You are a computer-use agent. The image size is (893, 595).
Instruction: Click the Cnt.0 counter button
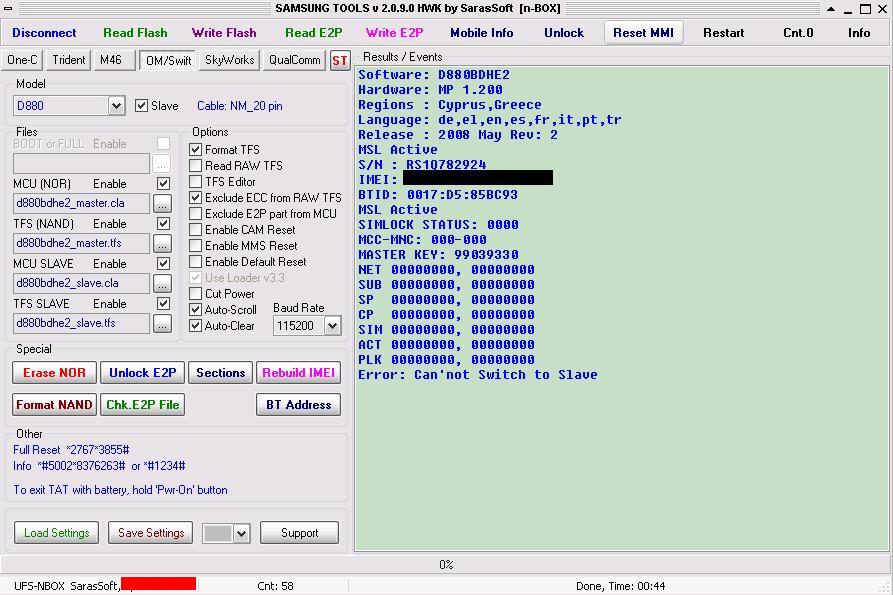pos(798,33)
